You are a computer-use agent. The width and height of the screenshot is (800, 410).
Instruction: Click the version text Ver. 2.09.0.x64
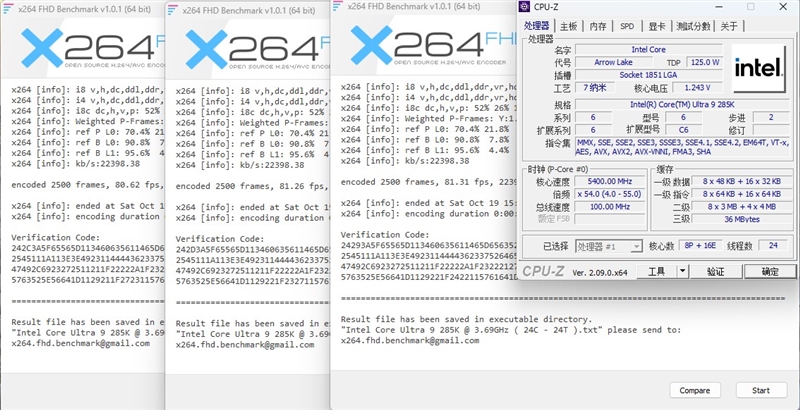[600, 273]
